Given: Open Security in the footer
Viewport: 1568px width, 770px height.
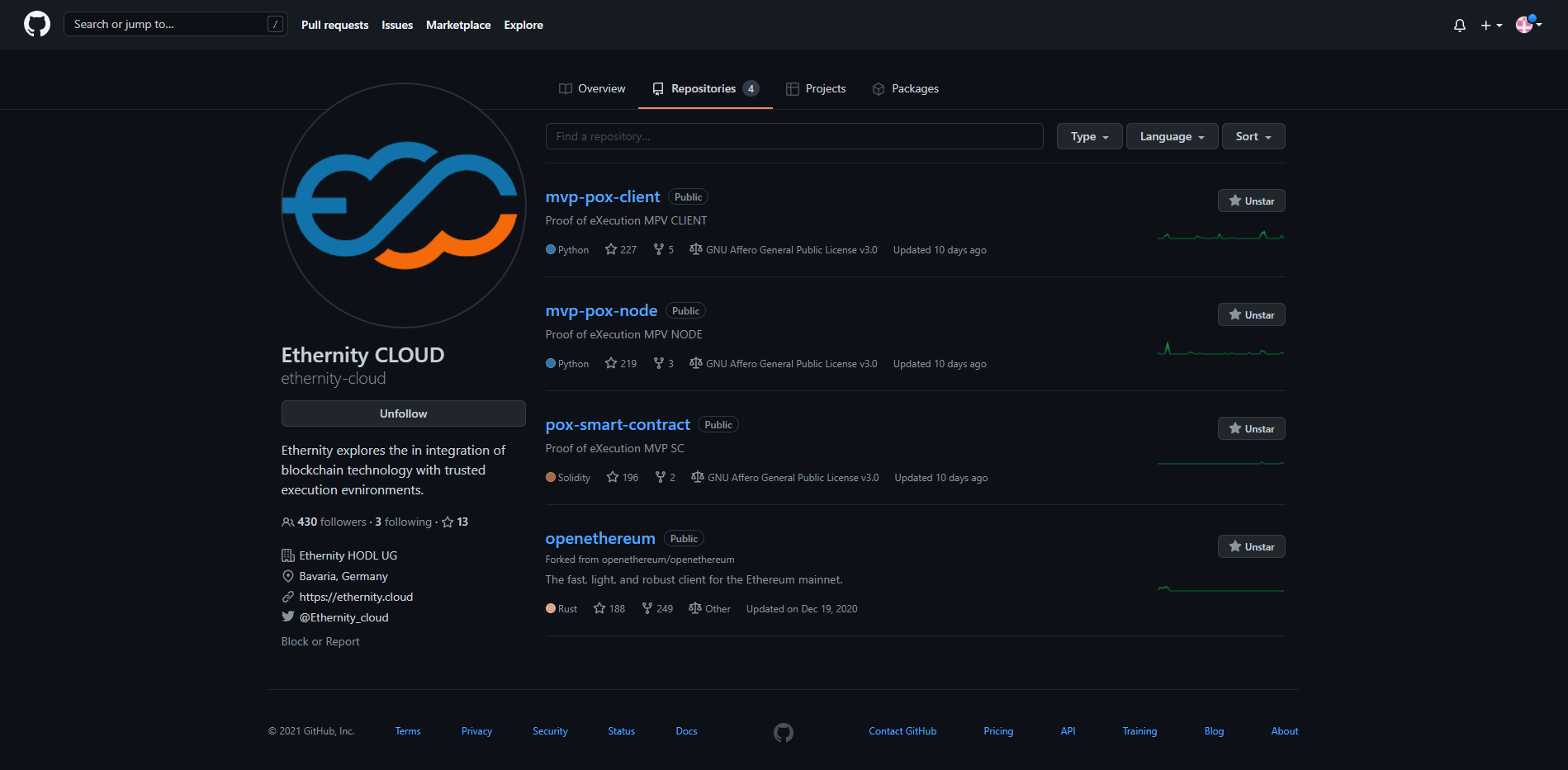Looking at the screenshot, I should 550,731.
